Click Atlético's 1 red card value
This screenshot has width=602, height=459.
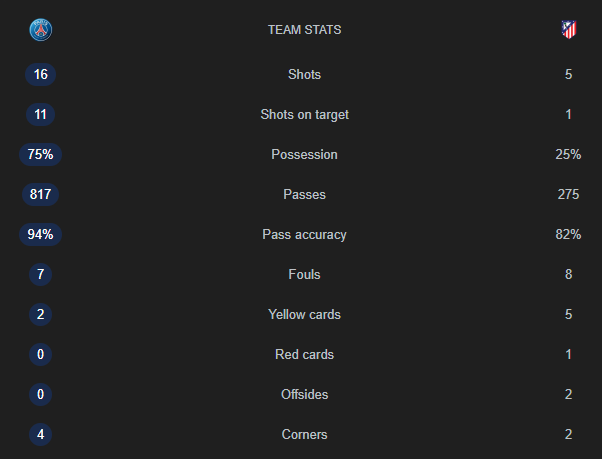(x=569, y=354)
